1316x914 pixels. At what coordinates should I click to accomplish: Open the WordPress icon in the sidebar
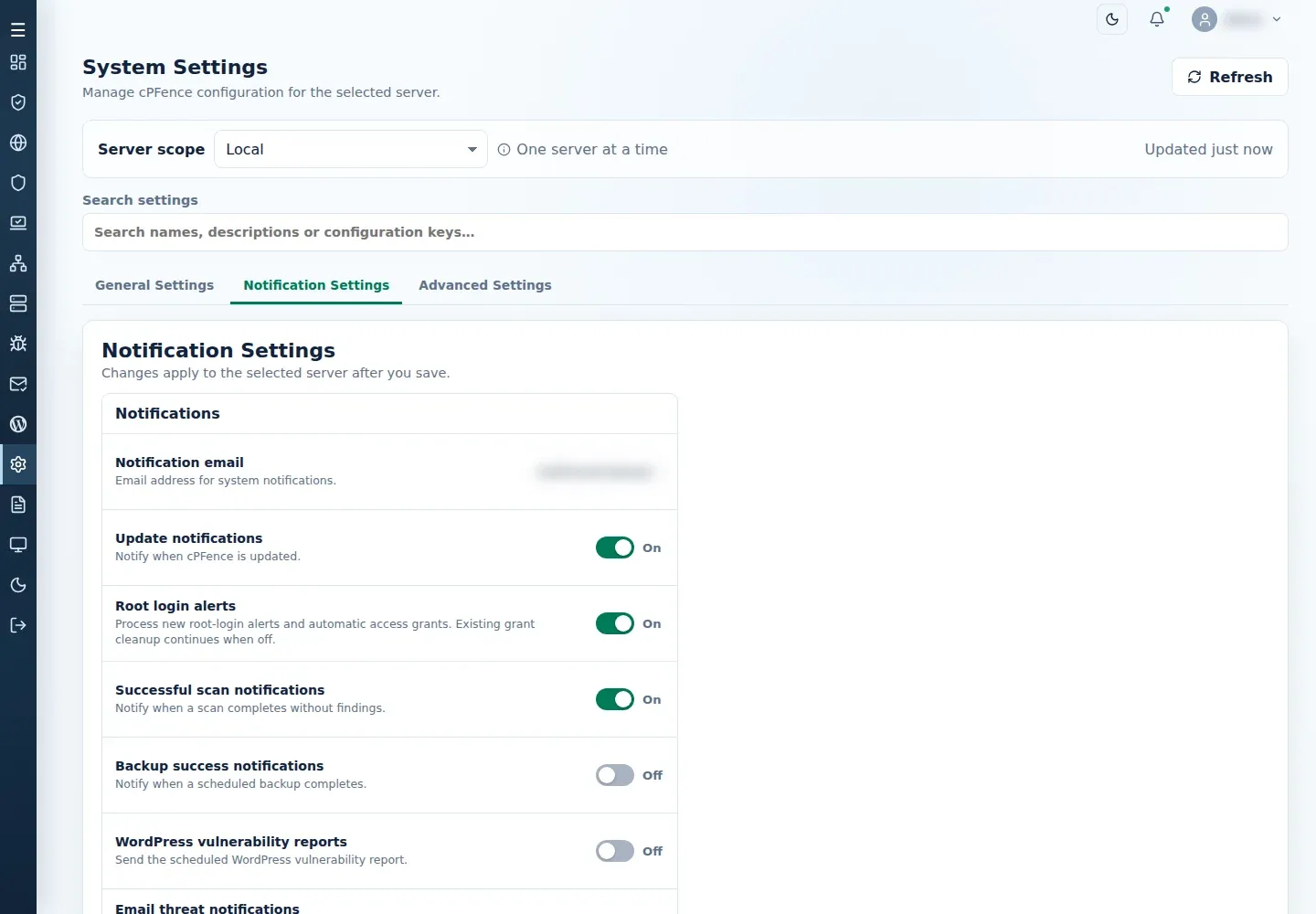coord(18,424)
